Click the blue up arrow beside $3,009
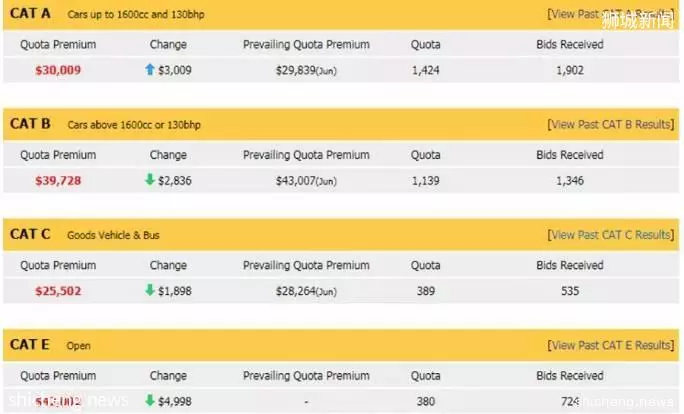The height and width of the screenshot is (414, 684). [x=150, y=69]
